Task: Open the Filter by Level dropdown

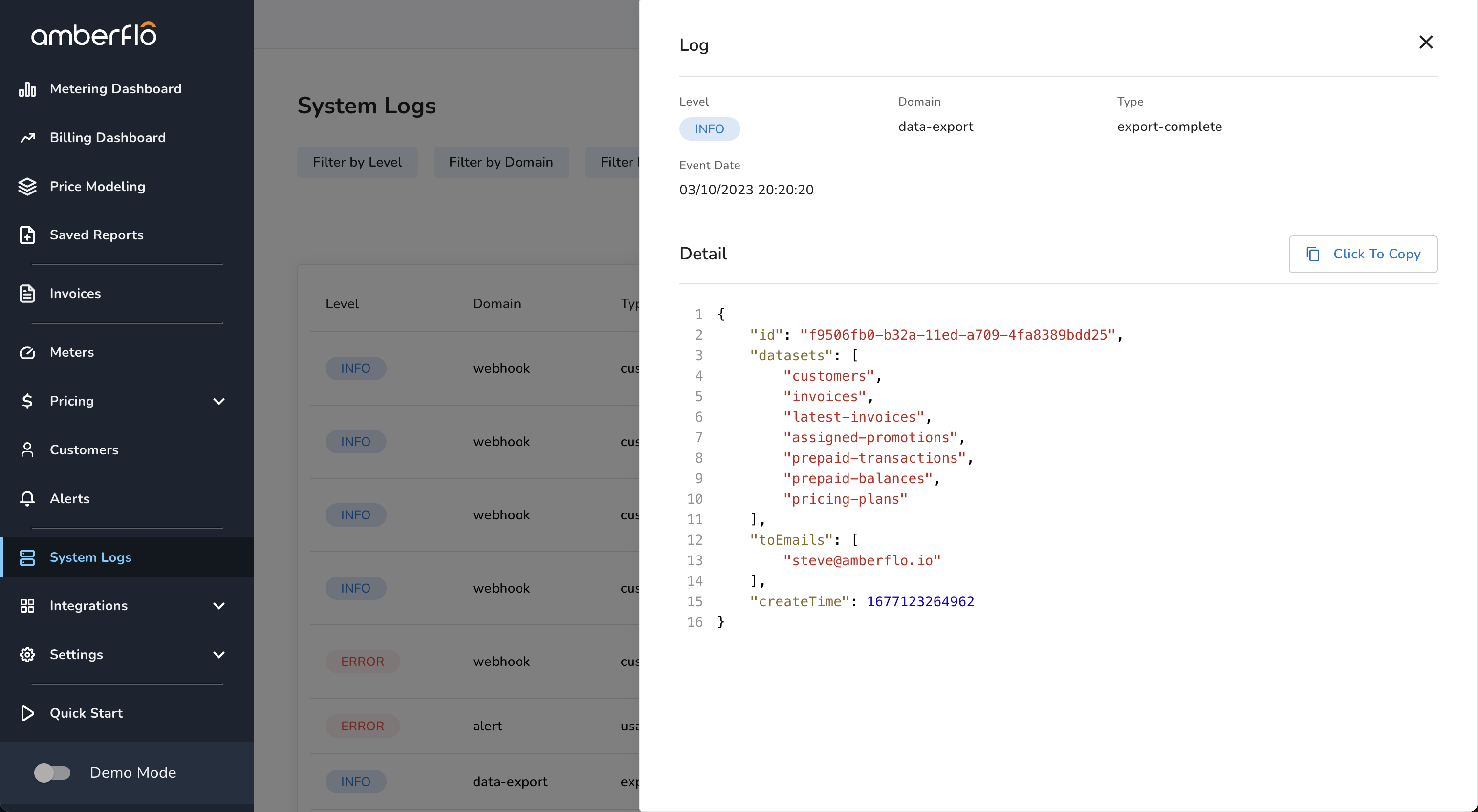Action: click(x=357, y=162)
